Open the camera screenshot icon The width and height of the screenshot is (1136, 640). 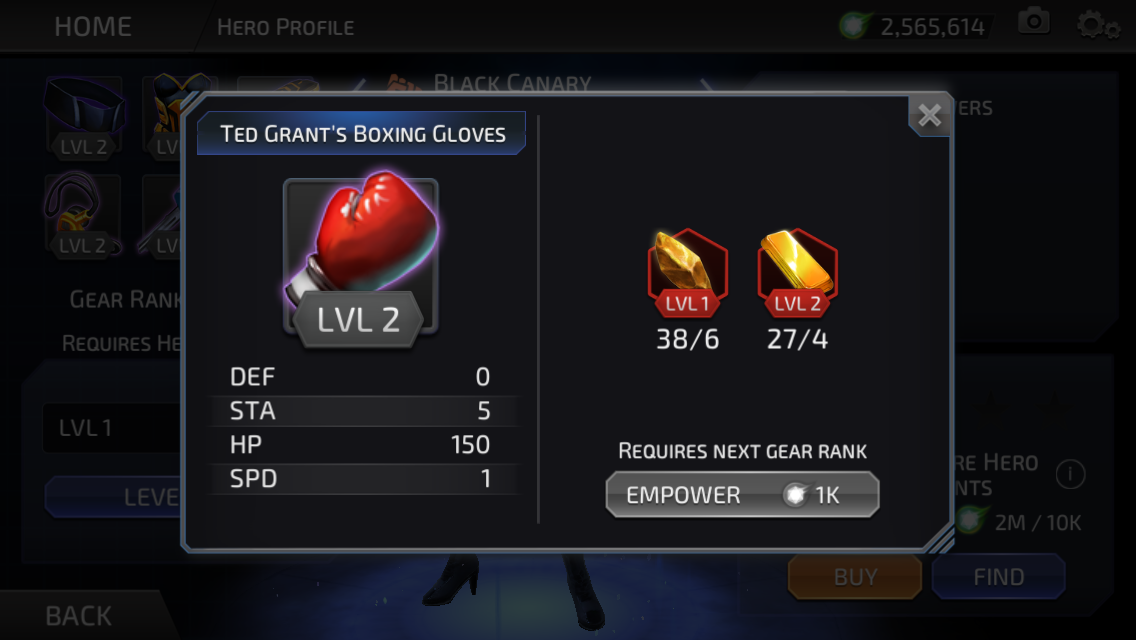[x=1033, y=22]
